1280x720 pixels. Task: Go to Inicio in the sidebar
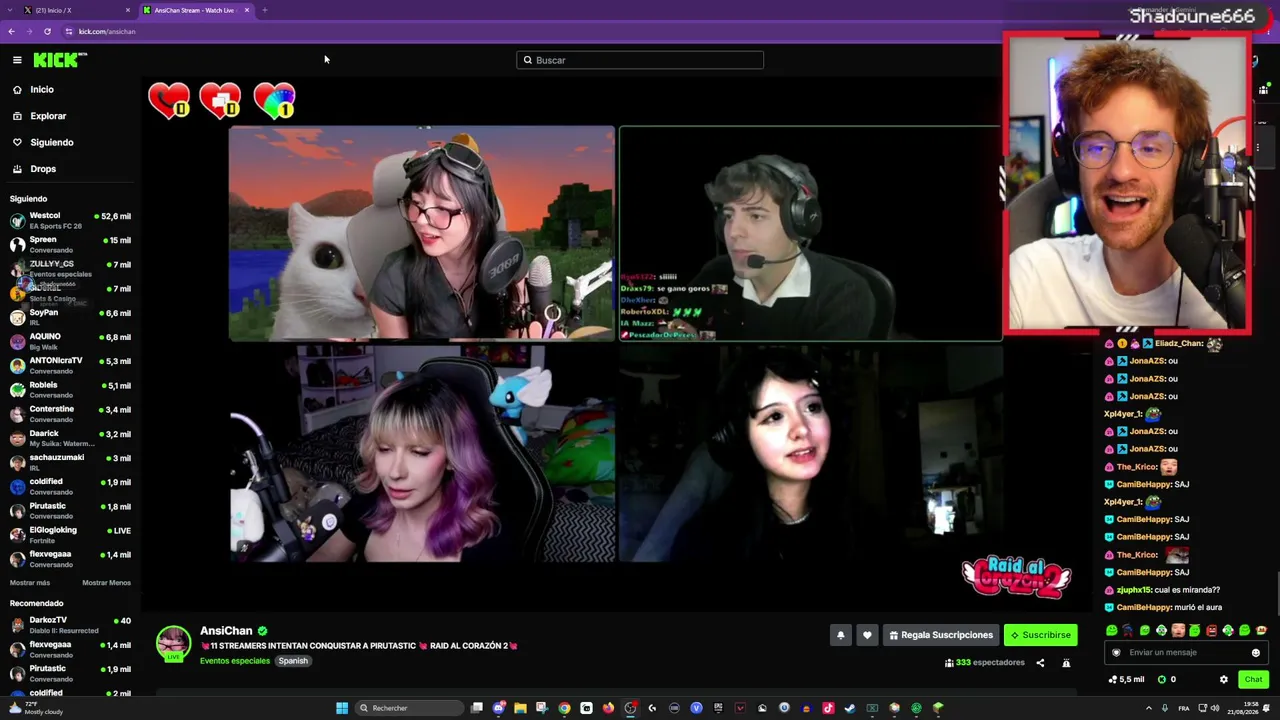(33, 90)
